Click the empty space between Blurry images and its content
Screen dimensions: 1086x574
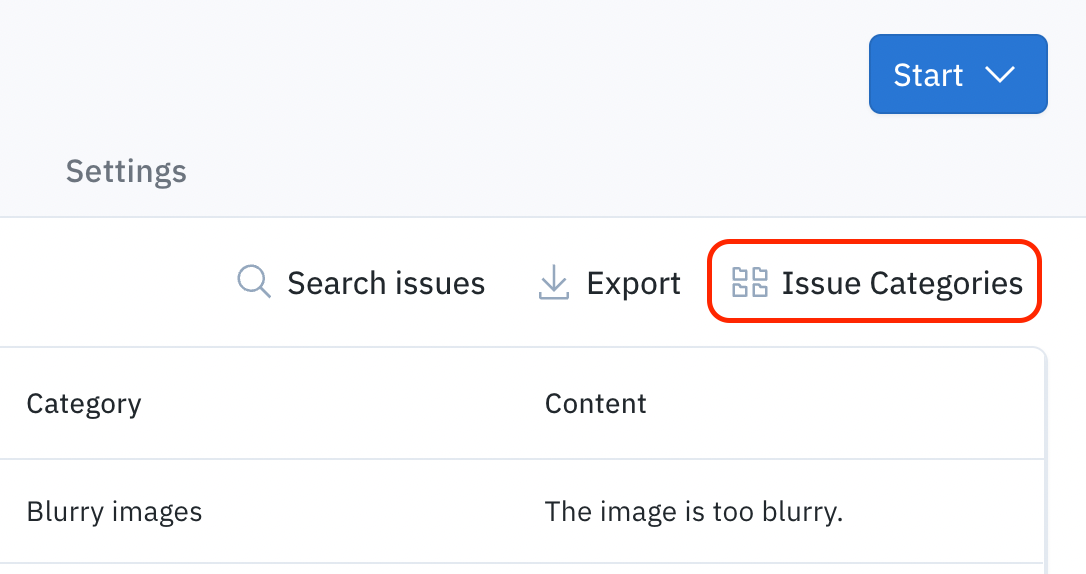click(374, 512)
